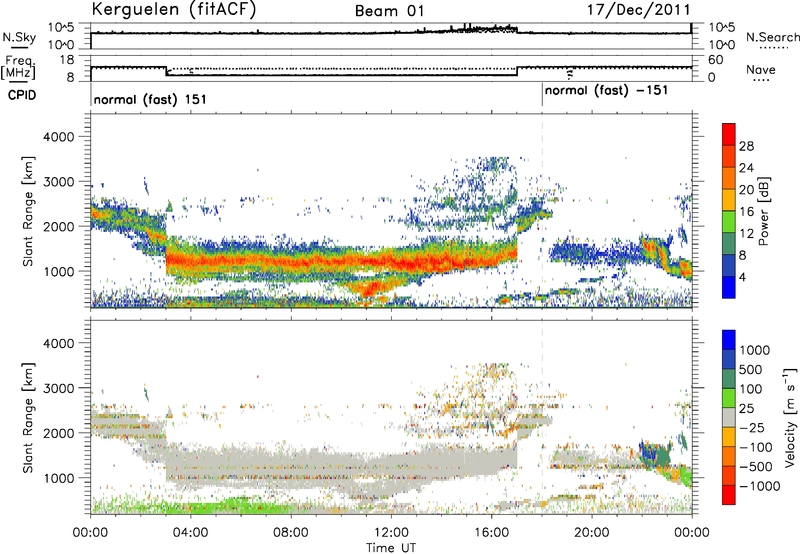Click the bright blue bottom segment of power colorbar

(x=729, y=287)
